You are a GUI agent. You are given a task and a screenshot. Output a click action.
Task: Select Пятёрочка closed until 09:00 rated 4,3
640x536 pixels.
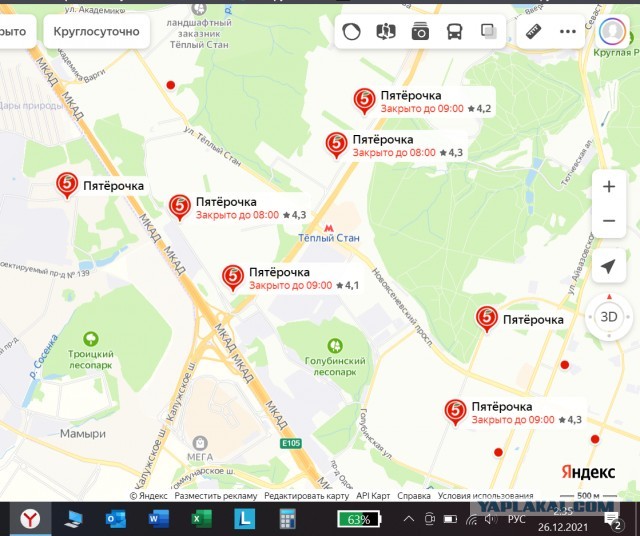(x=456, y=411)
